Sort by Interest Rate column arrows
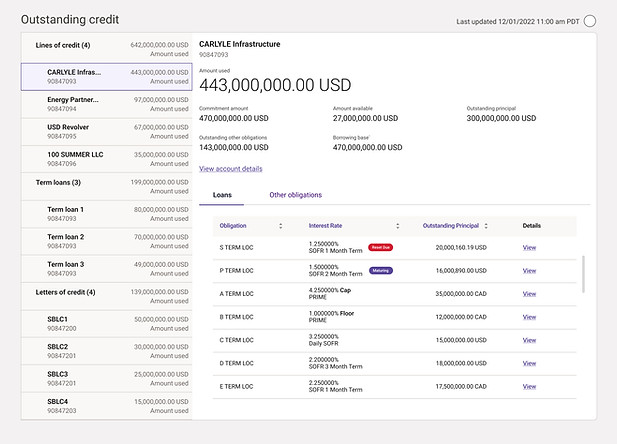The image size is (617, 444). click(x=397, y=226)
